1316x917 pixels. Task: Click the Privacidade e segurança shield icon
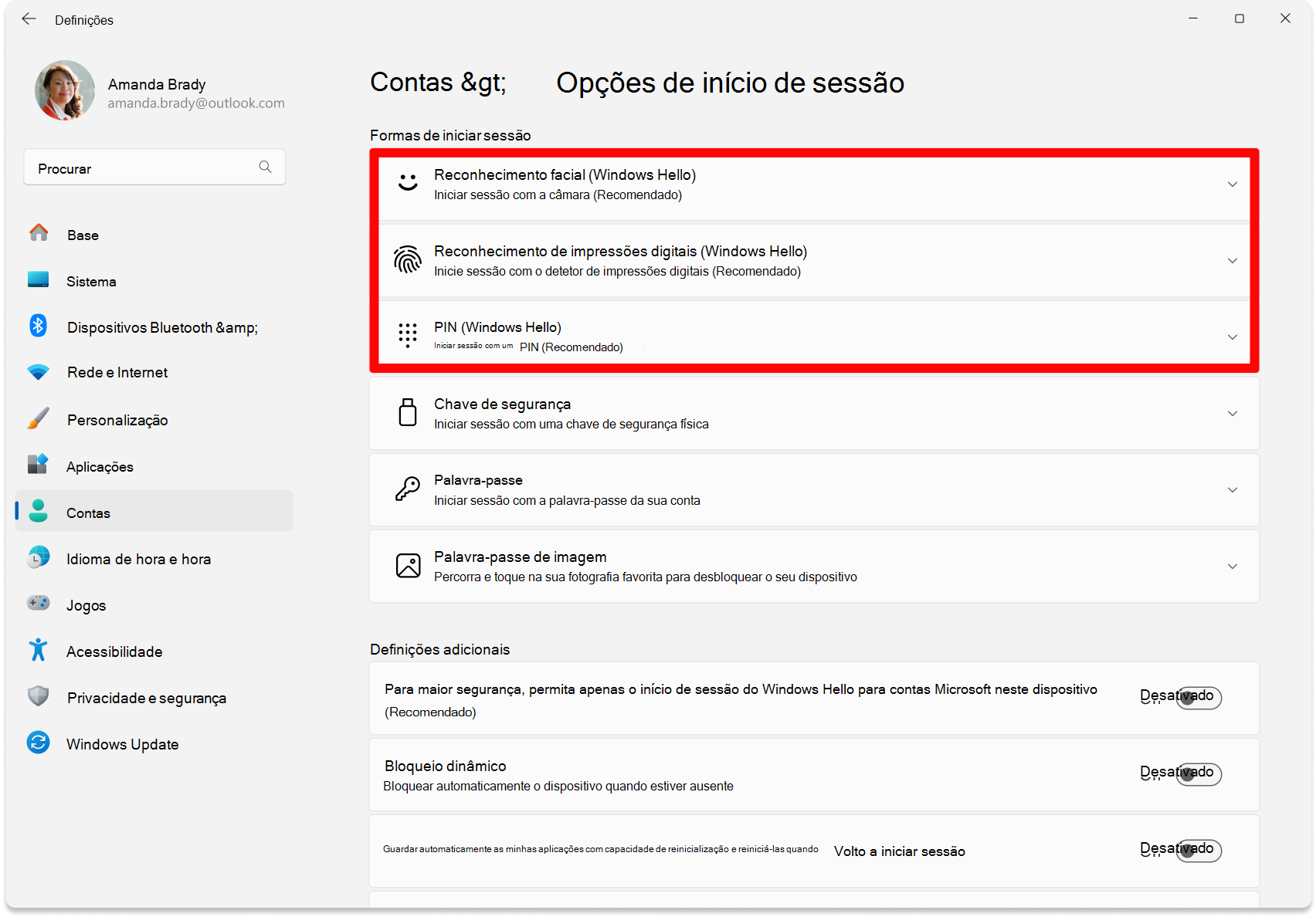(x=39, y=695)
